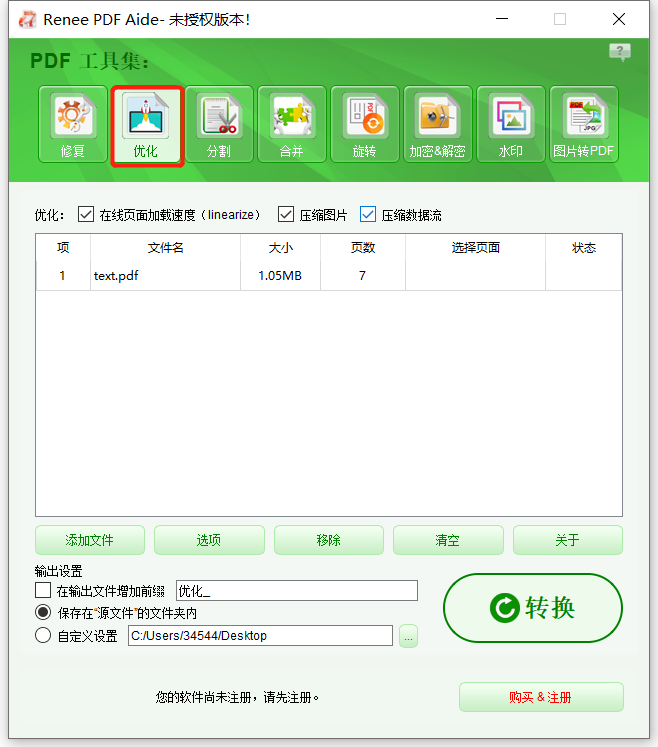Open the 旋转 (Rotate) PDF tool
Image resolution: width=658 pixels, height=747 pixels.
[365, 124]
